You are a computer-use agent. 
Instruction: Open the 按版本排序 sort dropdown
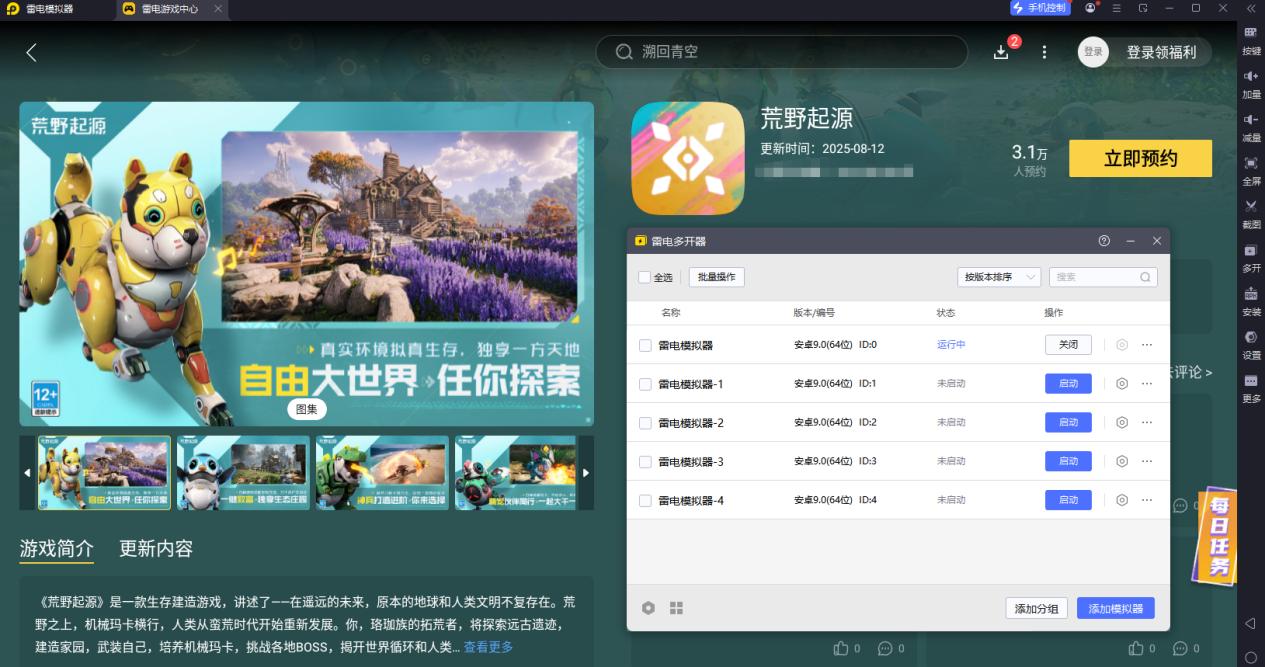999,277
